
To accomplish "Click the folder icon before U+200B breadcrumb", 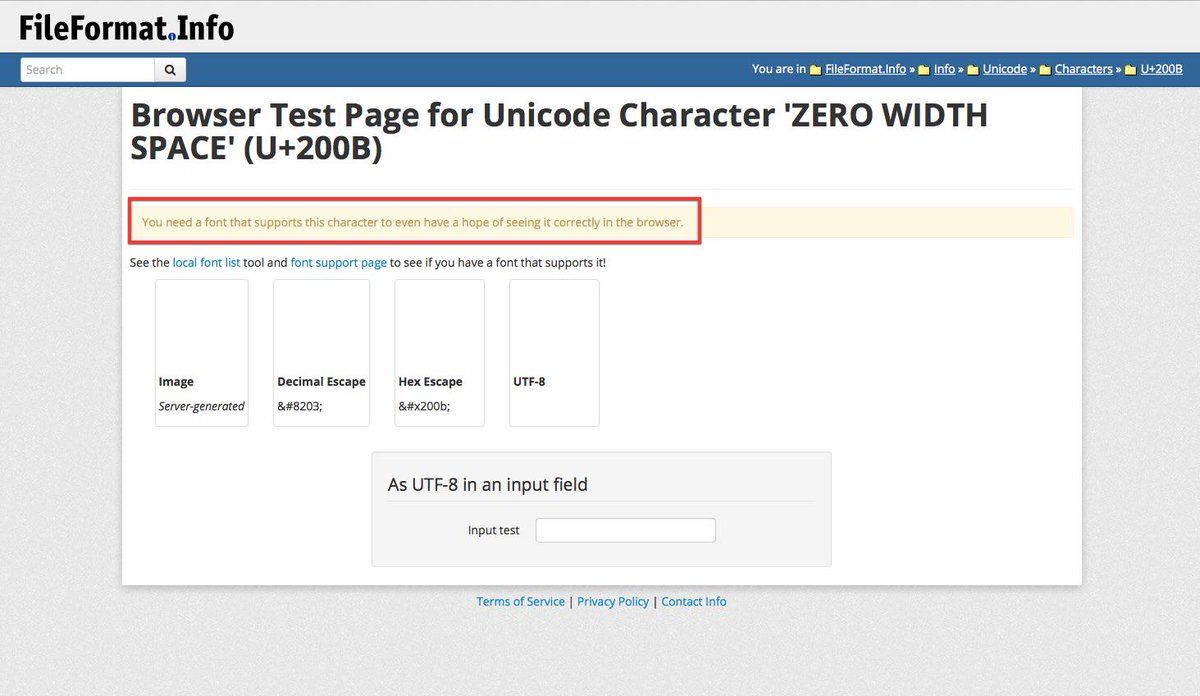I will pyautogui.click(x=1131, y=70).
